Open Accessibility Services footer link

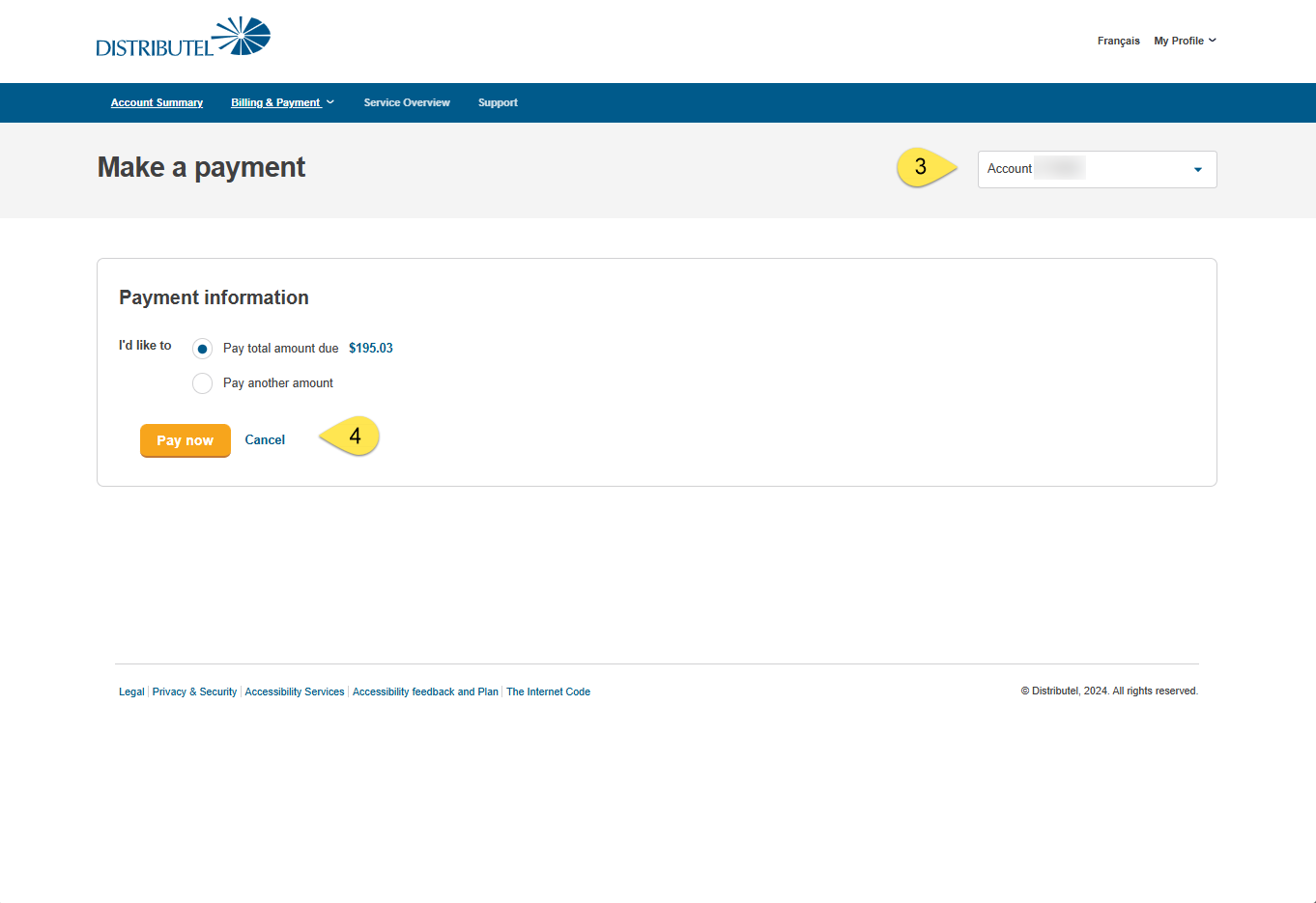[295, 691]
